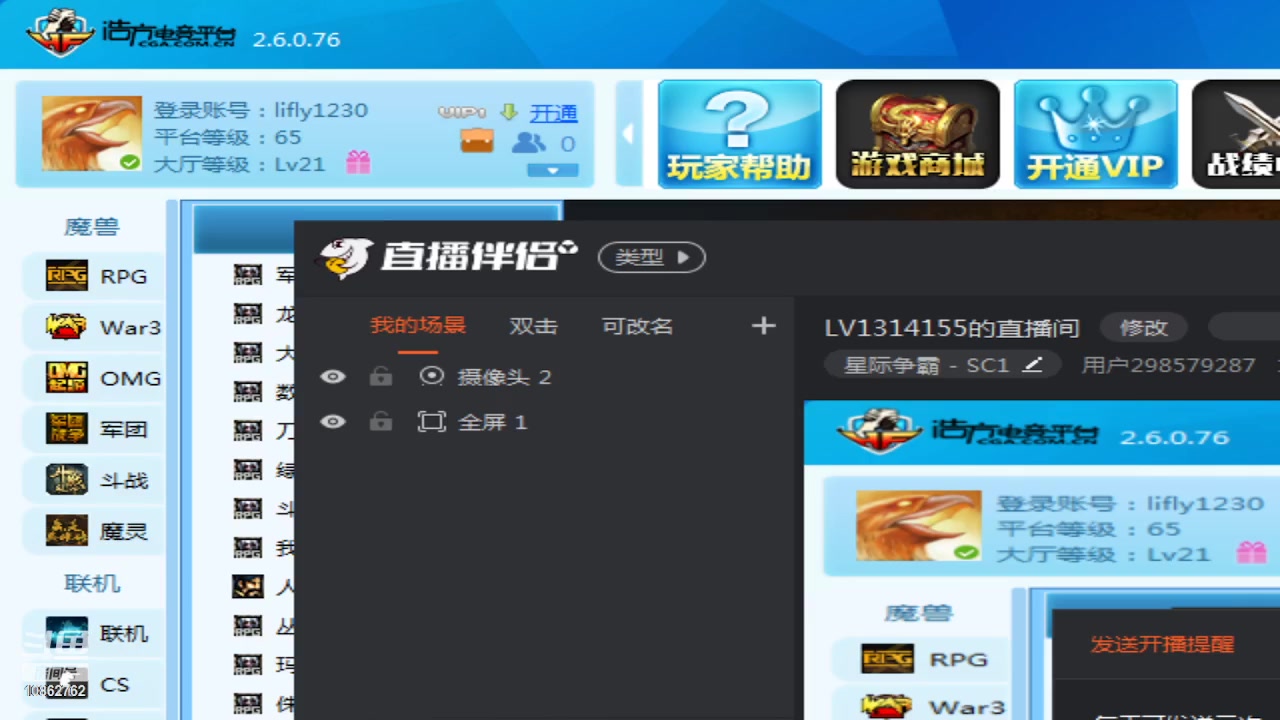Image resolution: width=1280 pixels, height=720 pixels.
Task: Open the 类型 type selector
Action: click(x=652, y=258)
